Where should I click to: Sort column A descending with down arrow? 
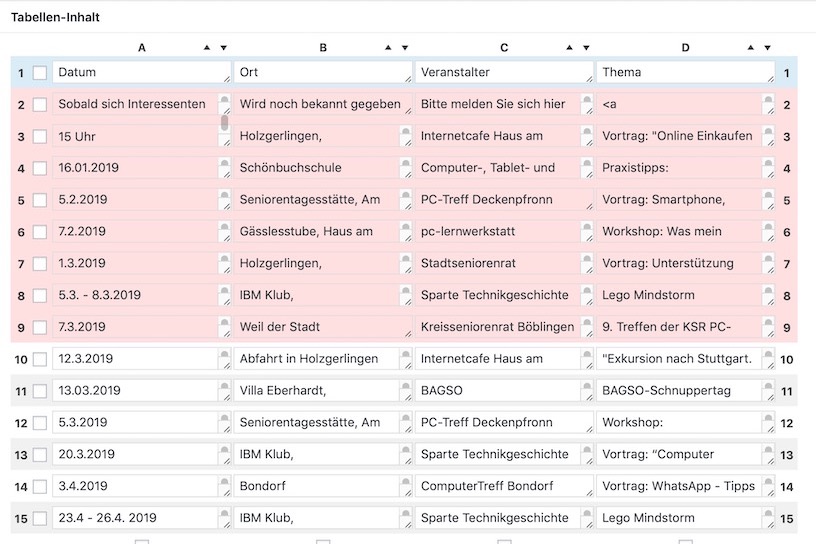point(223,48)
